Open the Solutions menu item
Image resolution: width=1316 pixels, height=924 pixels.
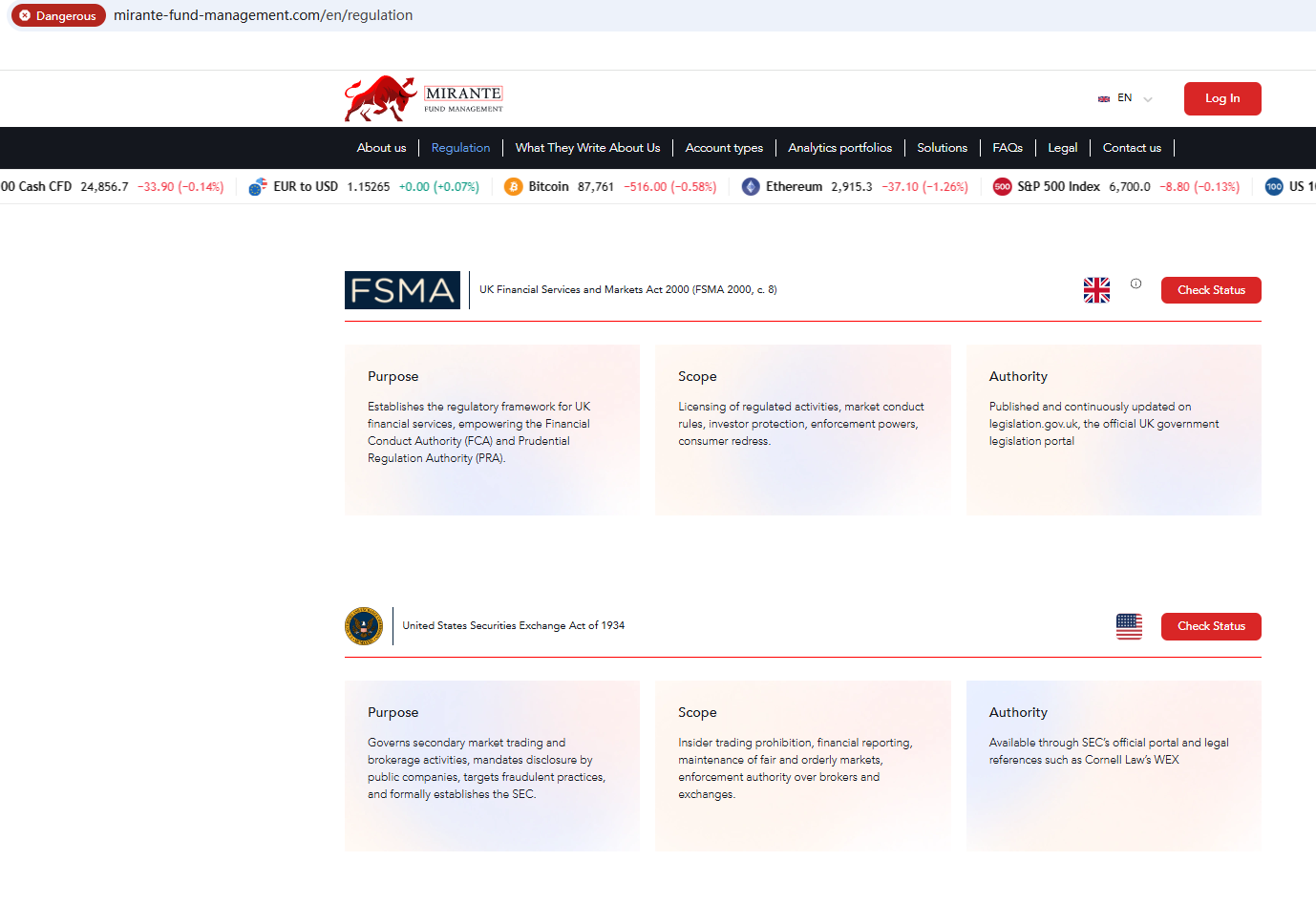942,148
